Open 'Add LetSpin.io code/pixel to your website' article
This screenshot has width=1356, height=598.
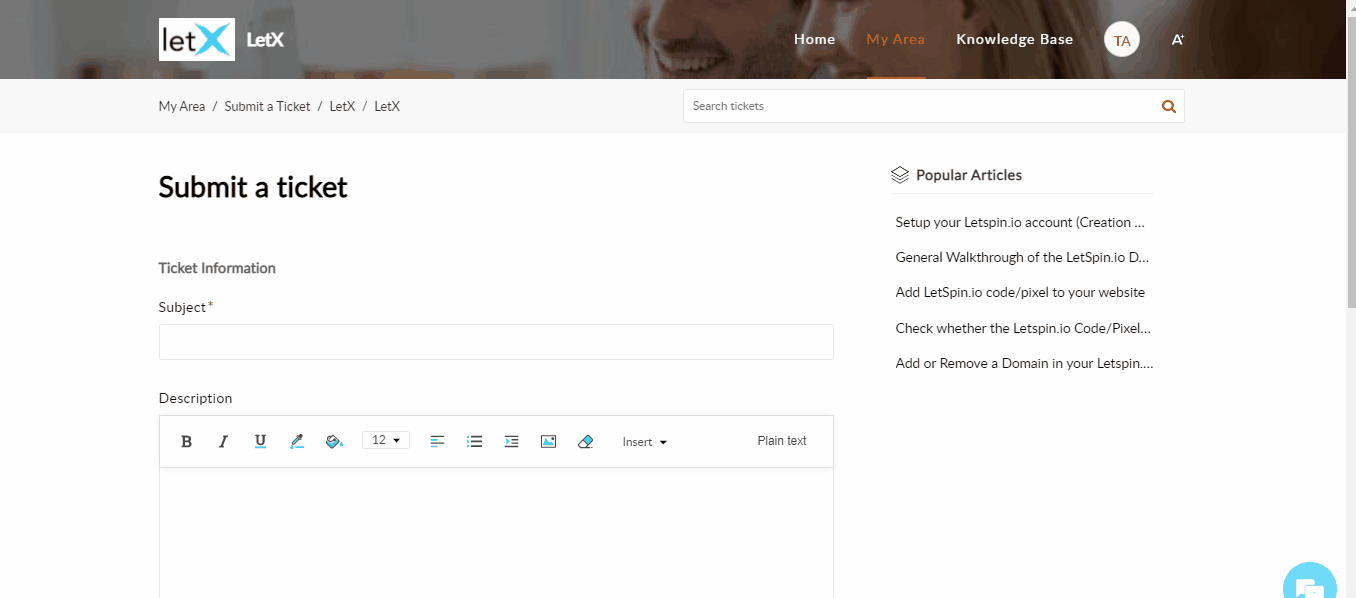tap(1020, 293)
